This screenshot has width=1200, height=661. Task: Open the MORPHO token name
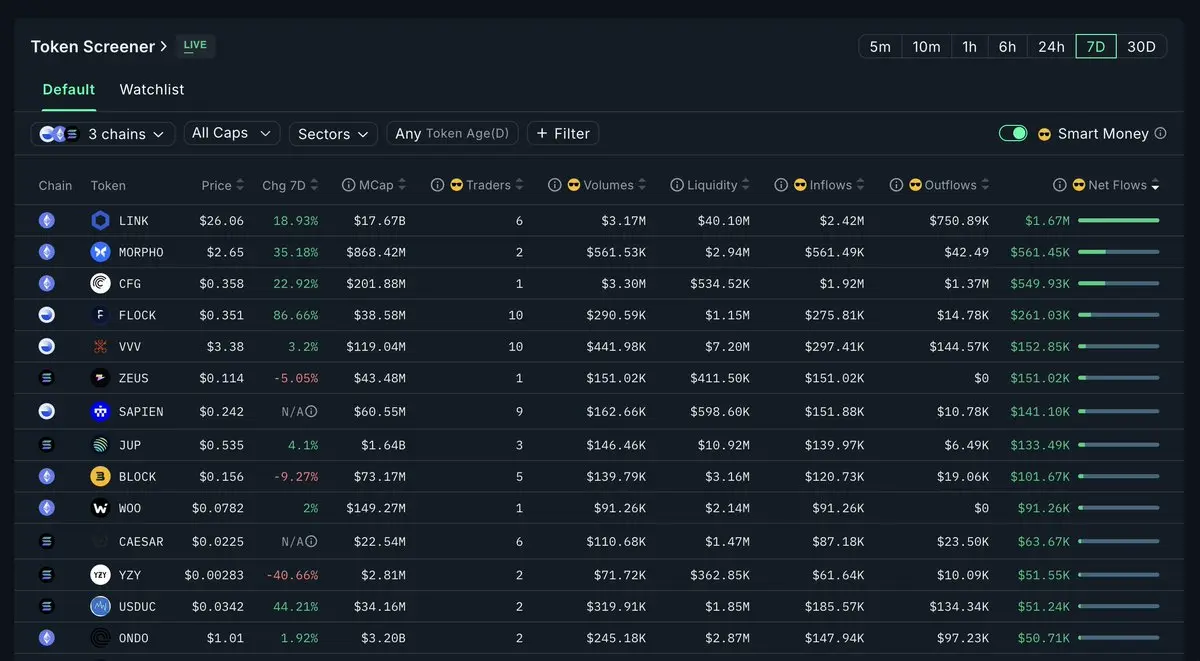[x=141, y=252]
